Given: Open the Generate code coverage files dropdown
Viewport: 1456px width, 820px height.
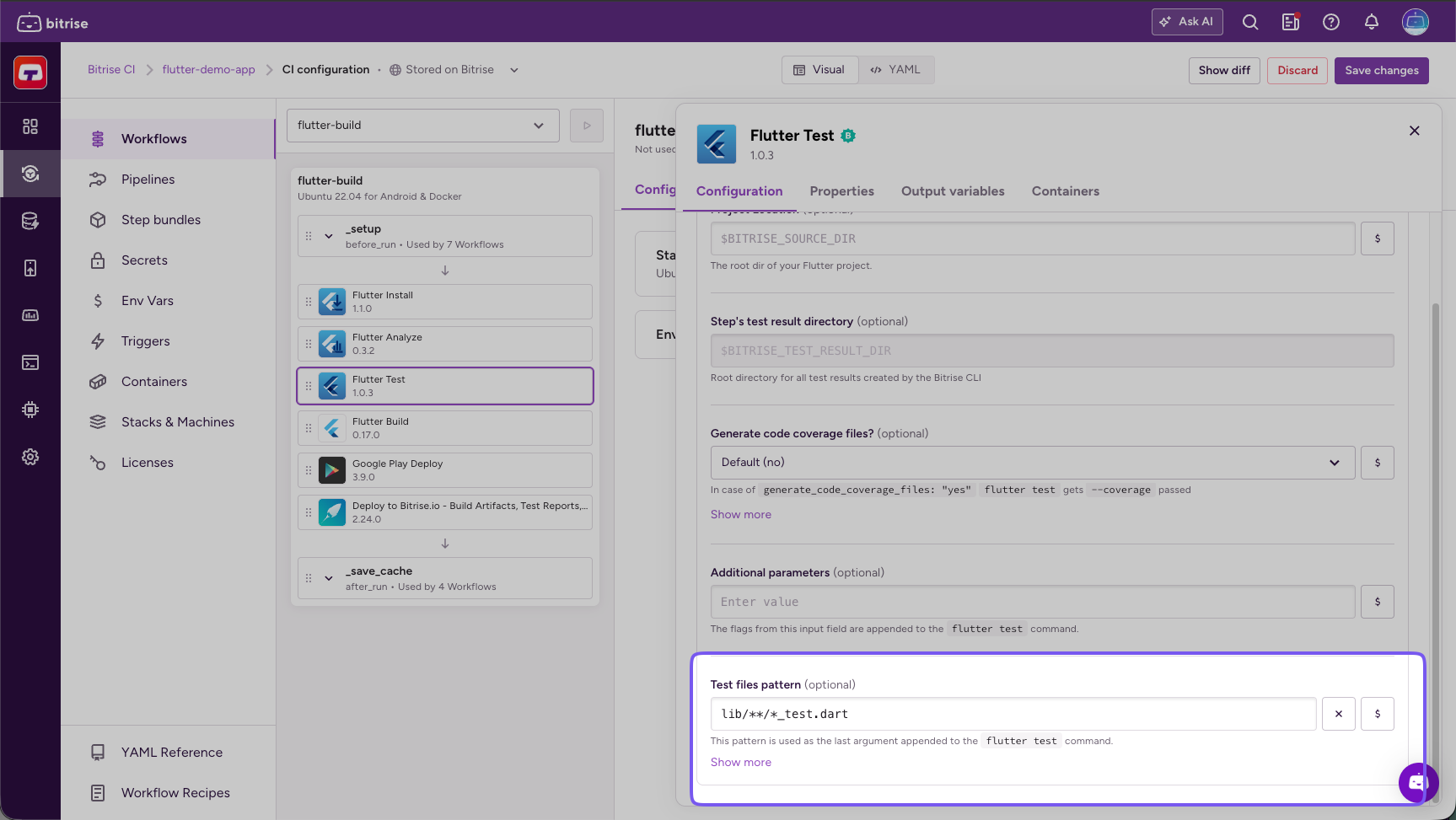Looking at the screenshot, I should 1033,463.
